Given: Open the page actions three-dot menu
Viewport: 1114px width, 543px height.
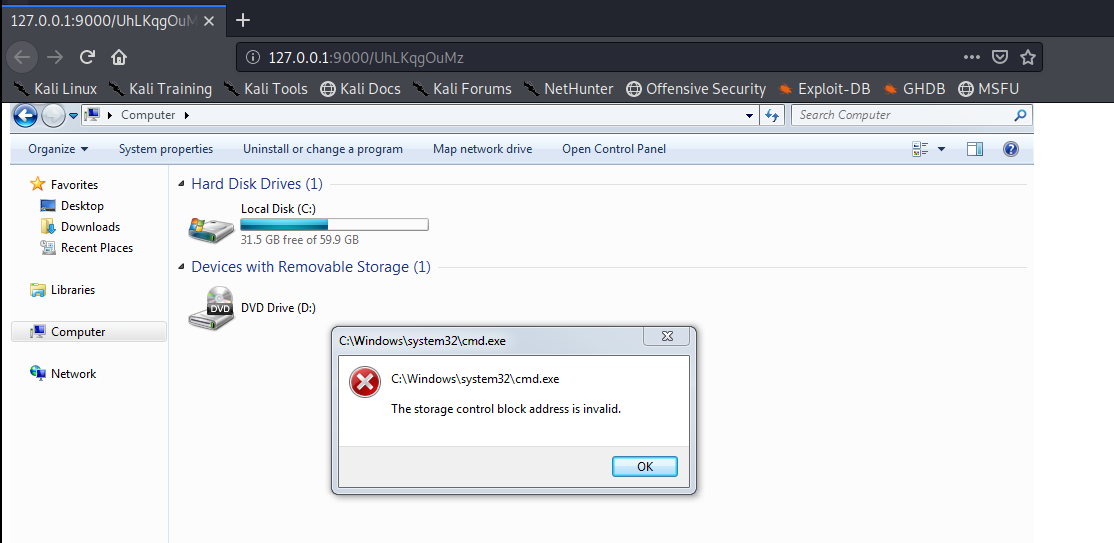Looking at the screenshot, I should click(x=972, y=58).
